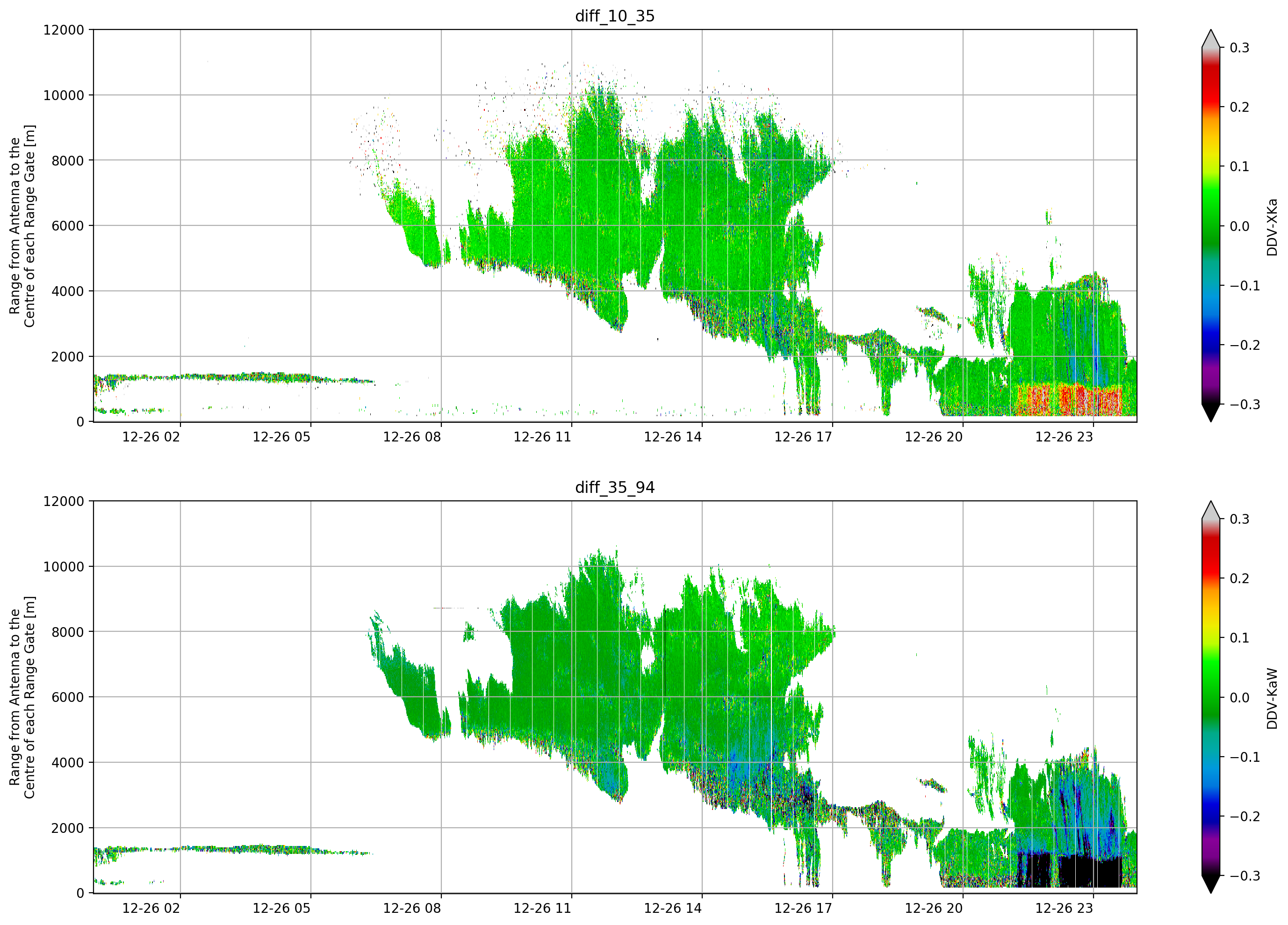This screenshot has width=1288, height=925.
Task: Click the black lower arrow of DDV-XKa colorbar
Action: [x=1211, y=412]
